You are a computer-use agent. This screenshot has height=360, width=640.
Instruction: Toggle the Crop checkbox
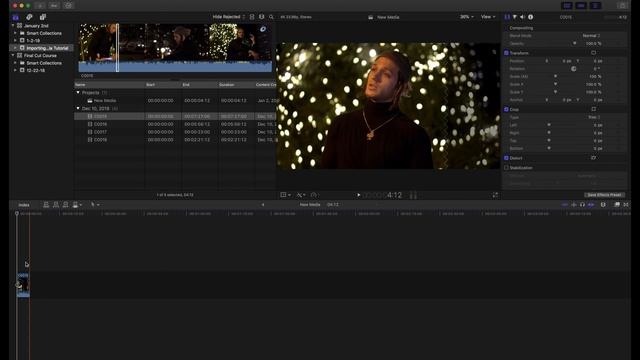[x=506, y=109]
